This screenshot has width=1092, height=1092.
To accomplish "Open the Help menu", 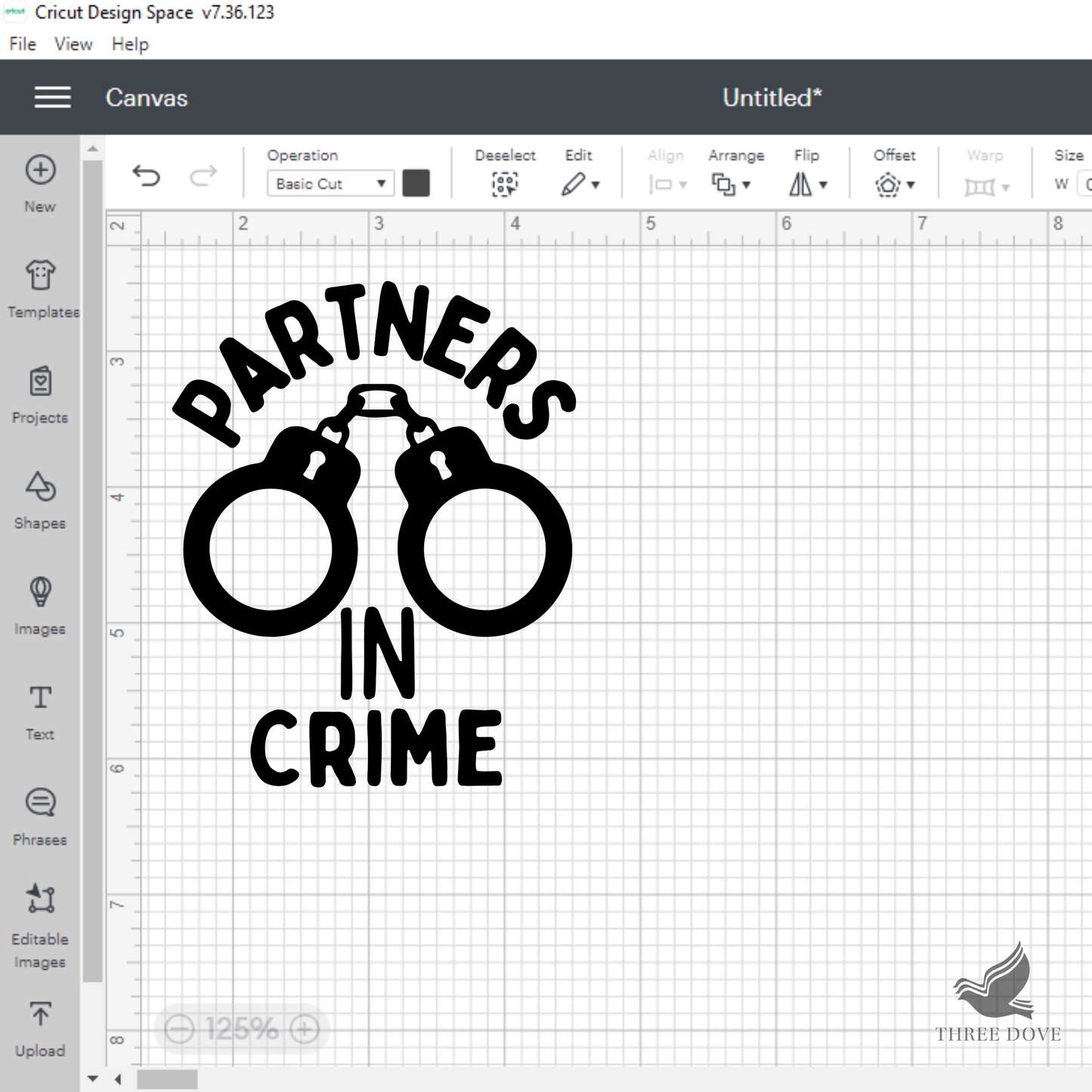I will (x=130, y=44).
